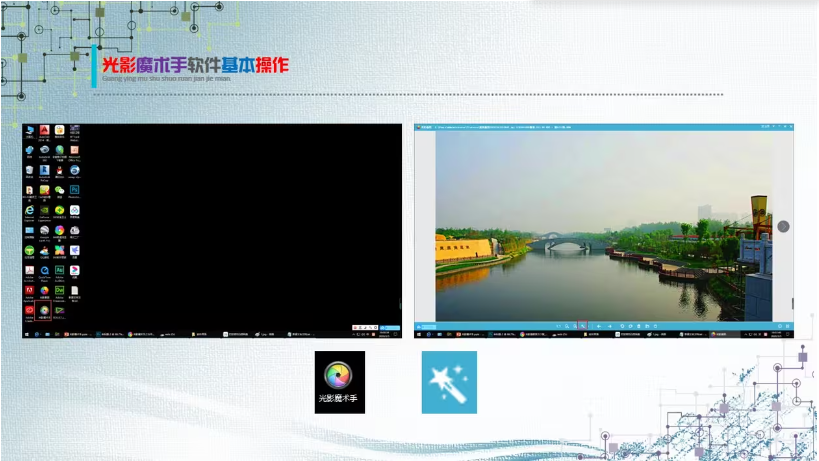Open This PC icon on desktop
Viewport: 819px width, 461px height.
[29, 132]
